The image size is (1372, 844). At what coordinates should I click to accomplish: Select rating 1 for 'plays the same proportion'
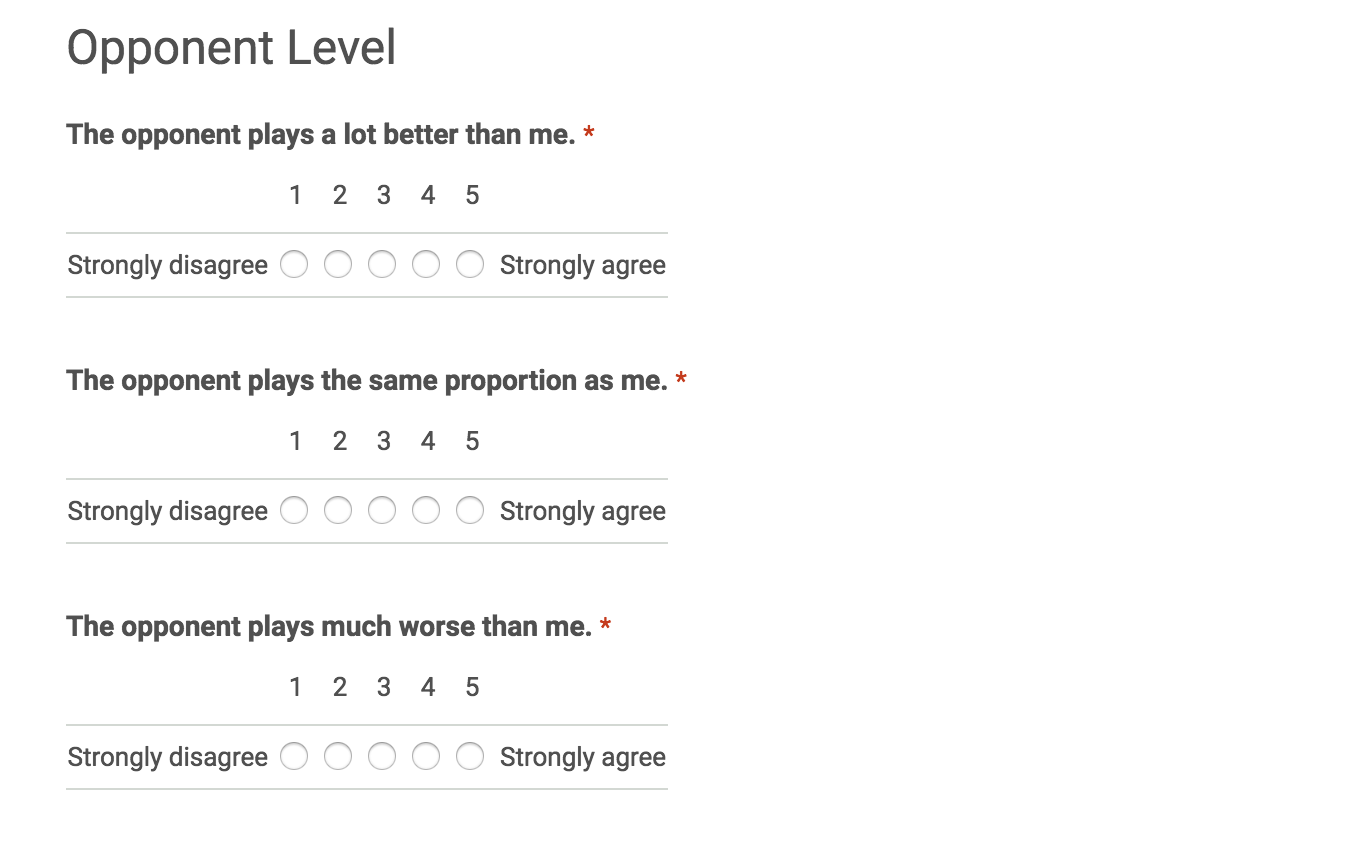tap(294, 511)
